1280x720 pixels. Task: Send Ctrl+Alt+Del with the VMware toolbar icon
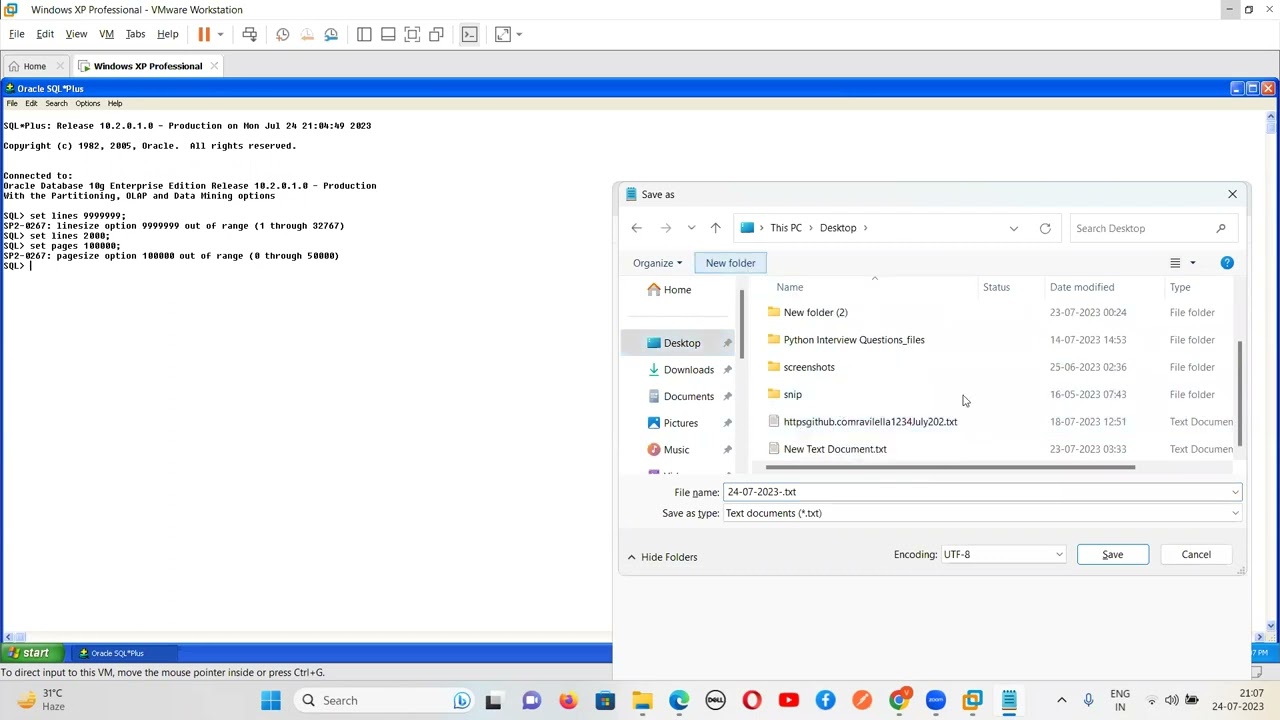tap(250, 34)
